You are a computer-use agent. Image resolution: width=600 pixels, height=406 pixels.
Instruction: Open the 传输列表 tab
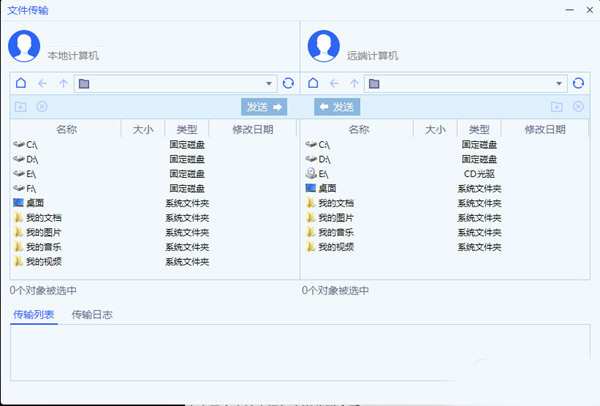33,315
